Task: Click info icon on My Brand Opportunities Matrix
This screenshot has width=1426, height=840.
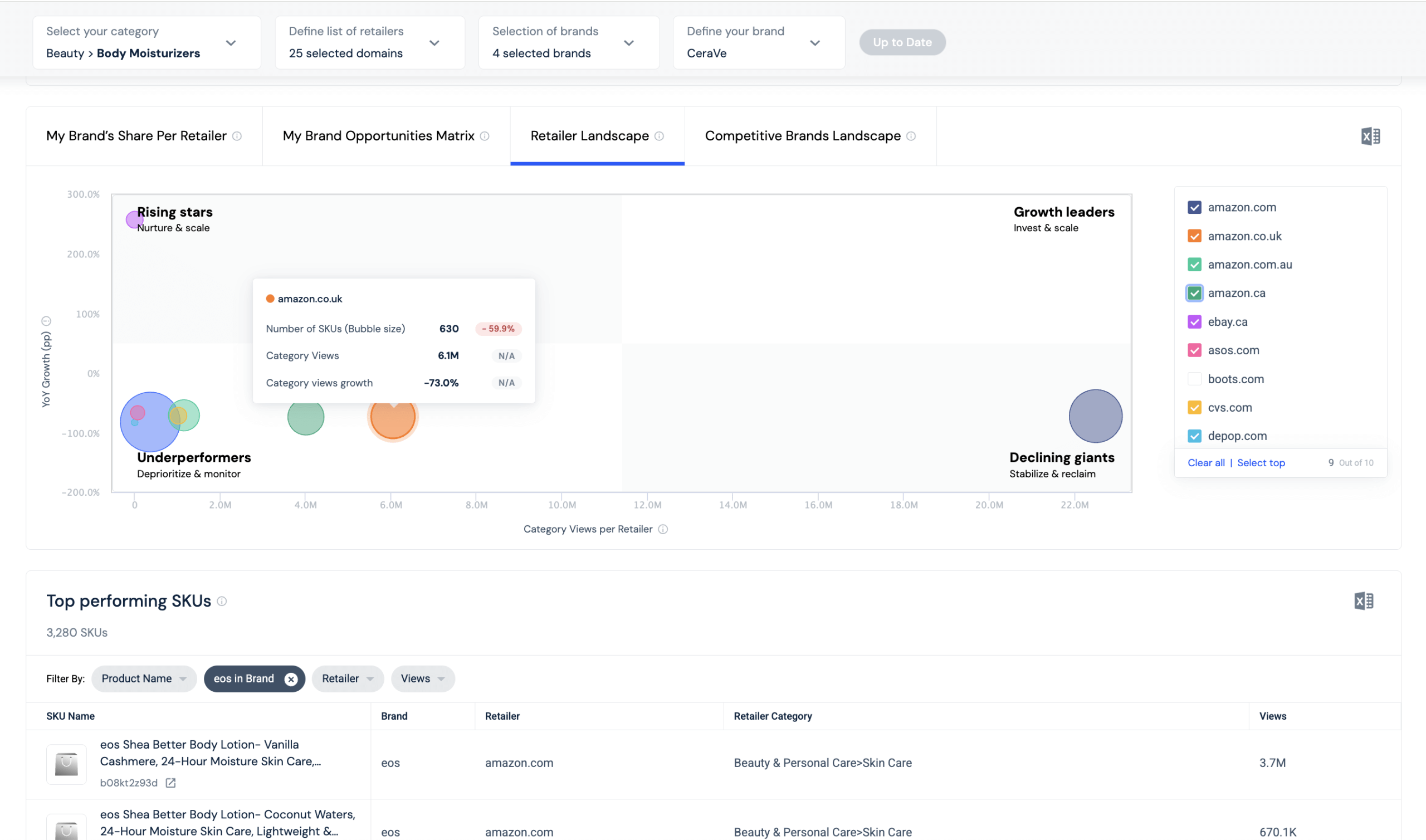Action: 485,136
